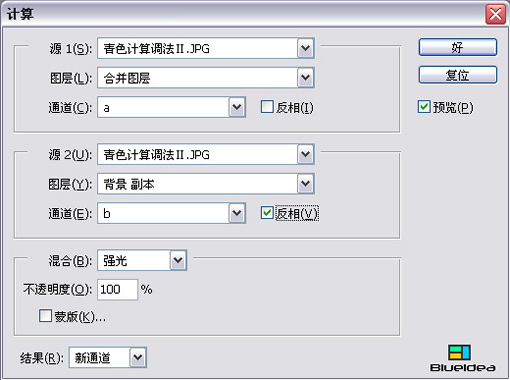Click the 青色计算调法II.JPG text in source 1
The width and height of the screenshot is (510, 380).
tap(156, 49)
